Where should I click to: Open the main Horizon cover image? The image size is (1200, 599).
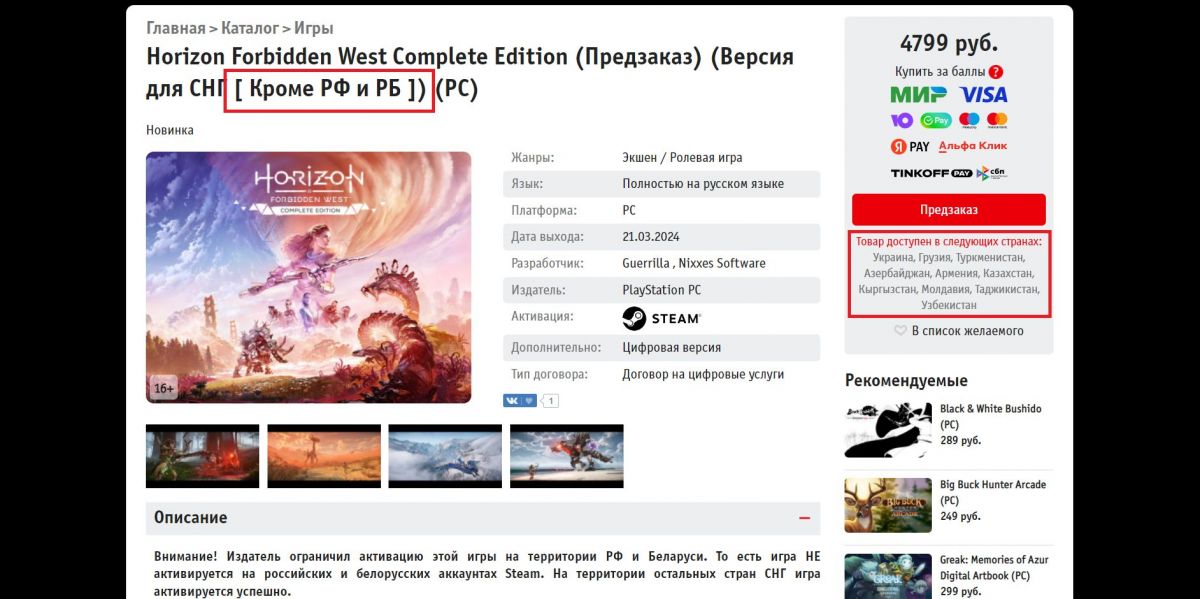(308, 277)
